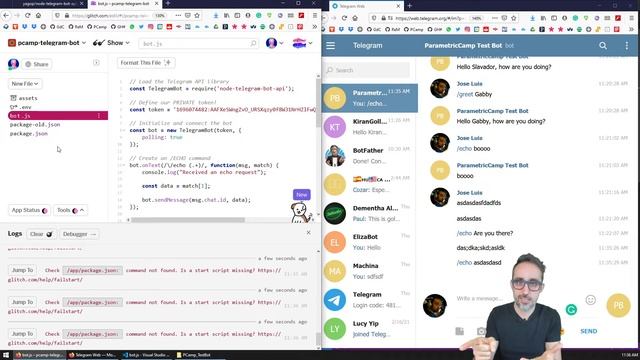Image resolution: width=640 pixels, height=360 pixels.
Task: Expand the New File dropdown
Action: [24, 84]
